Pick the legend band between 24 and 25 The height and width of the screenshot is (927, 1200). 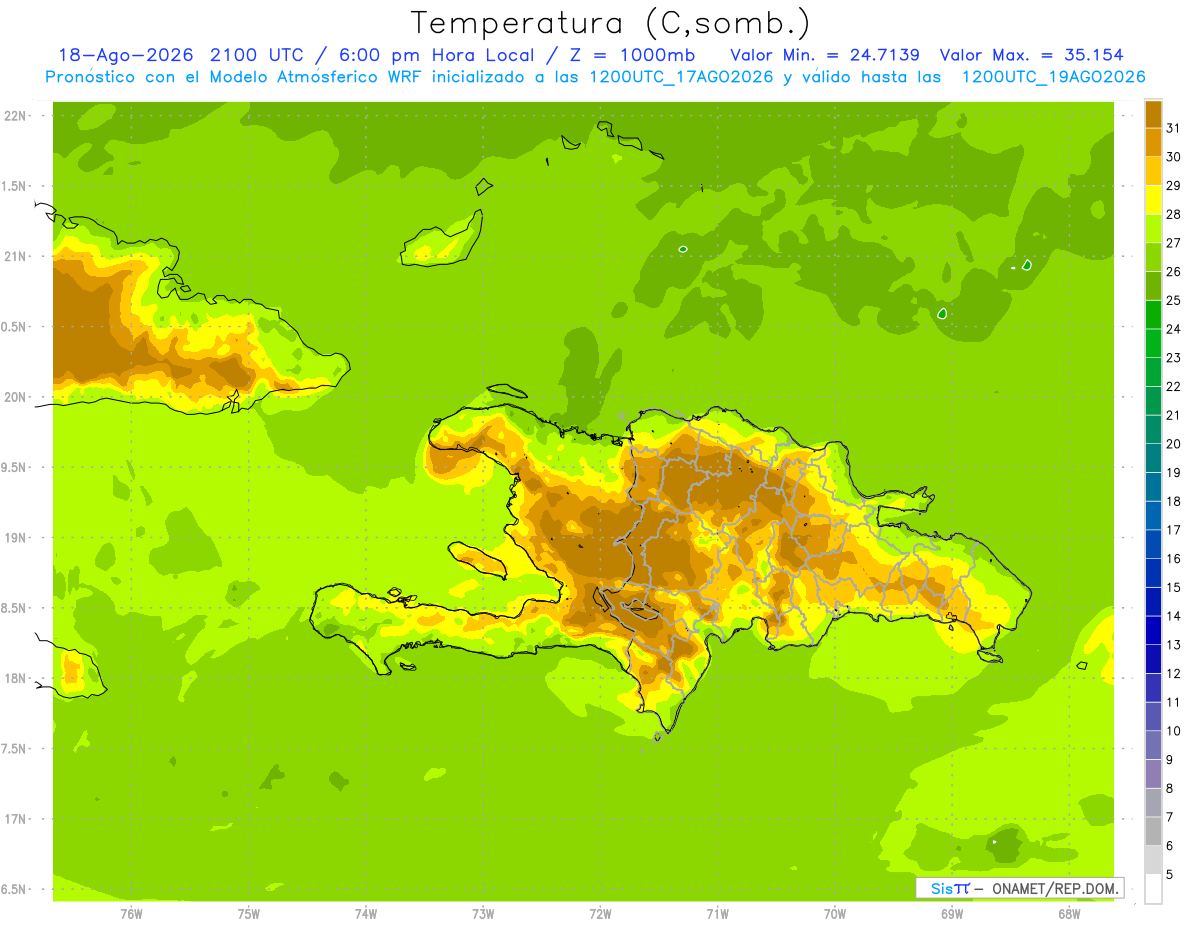1153,315
